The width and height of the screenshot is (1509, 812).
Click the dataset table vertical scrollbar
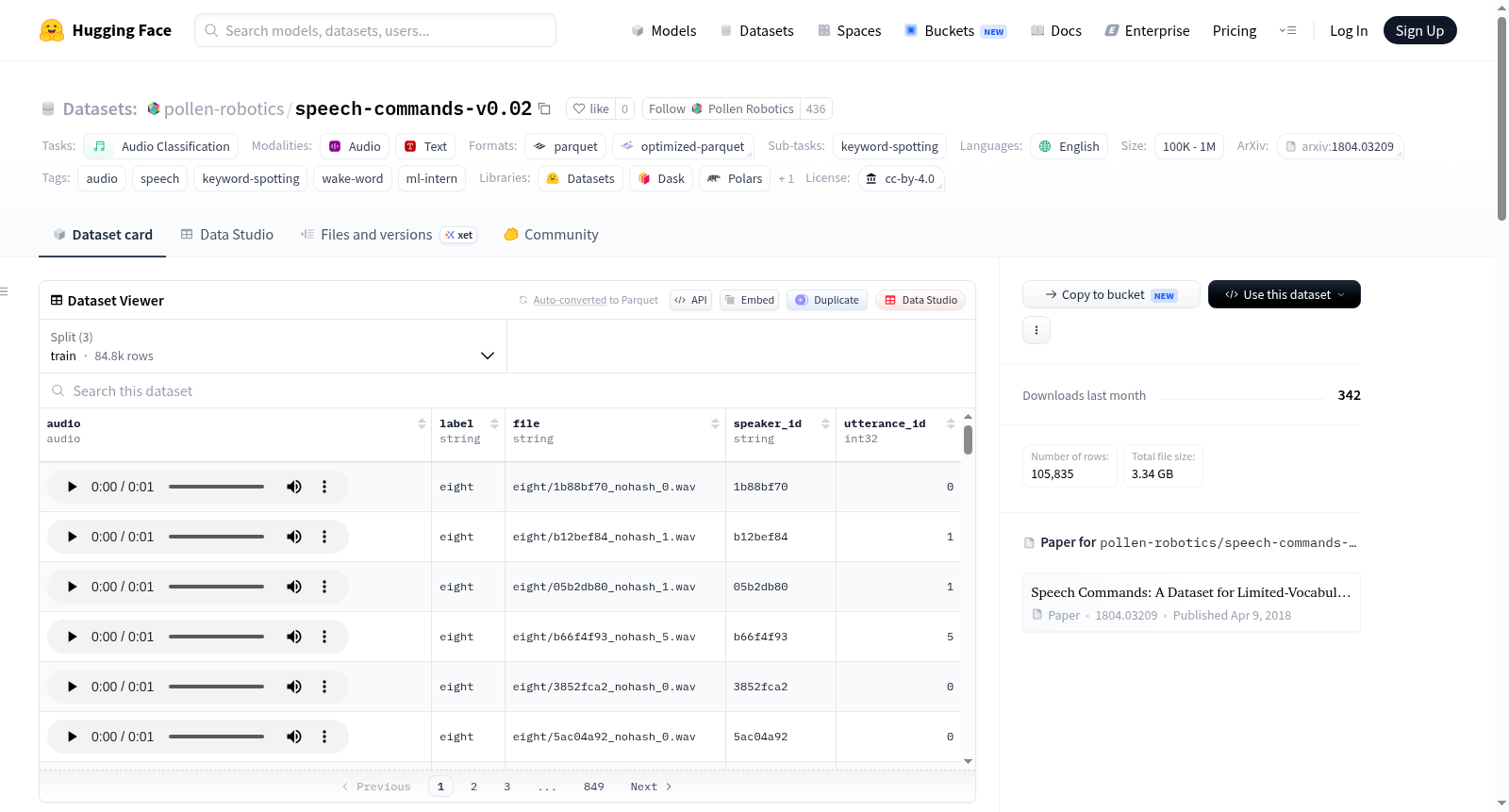click(968, 439)
